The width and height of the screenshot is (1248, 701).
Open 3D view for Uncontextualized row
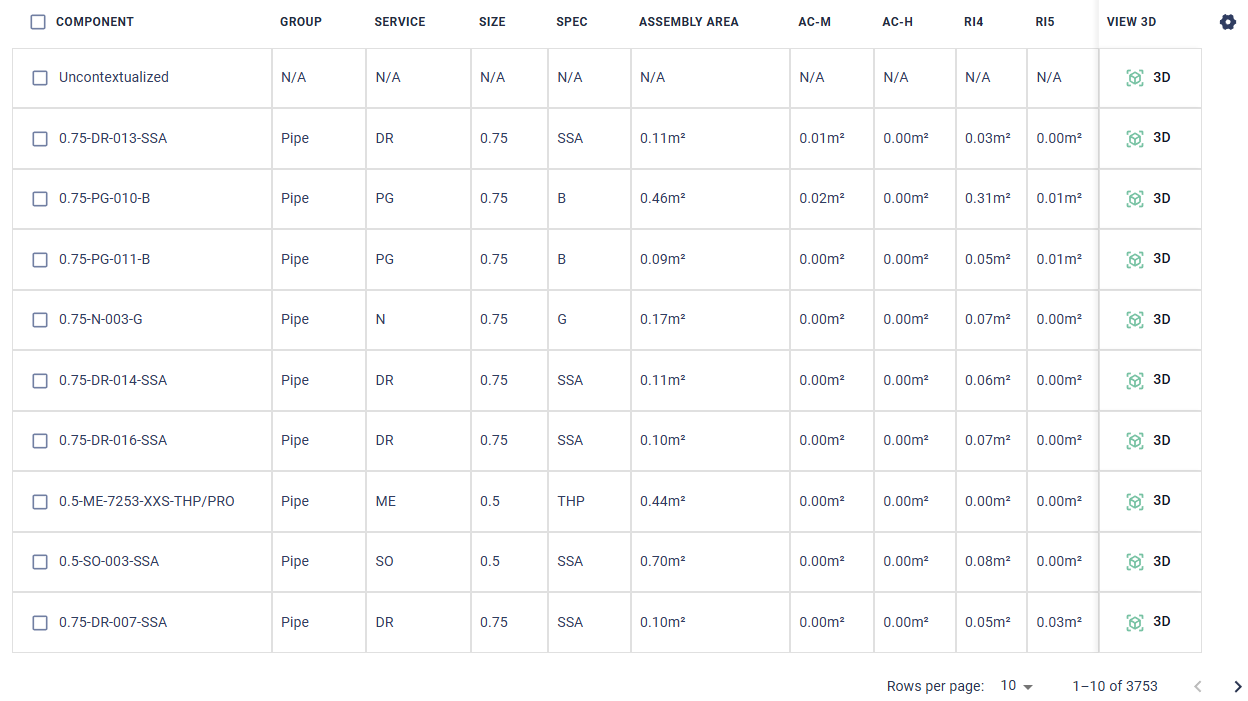click(1148, 77)
